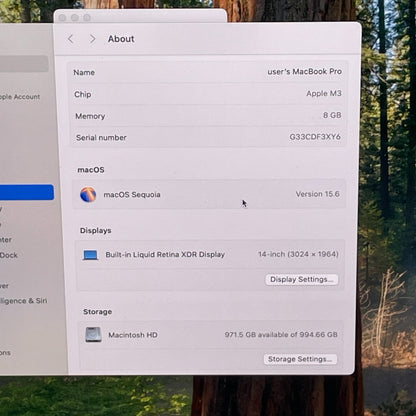
Task: Open Intelligence & Siri sidebar item
Action: click(x=23, y=301)
